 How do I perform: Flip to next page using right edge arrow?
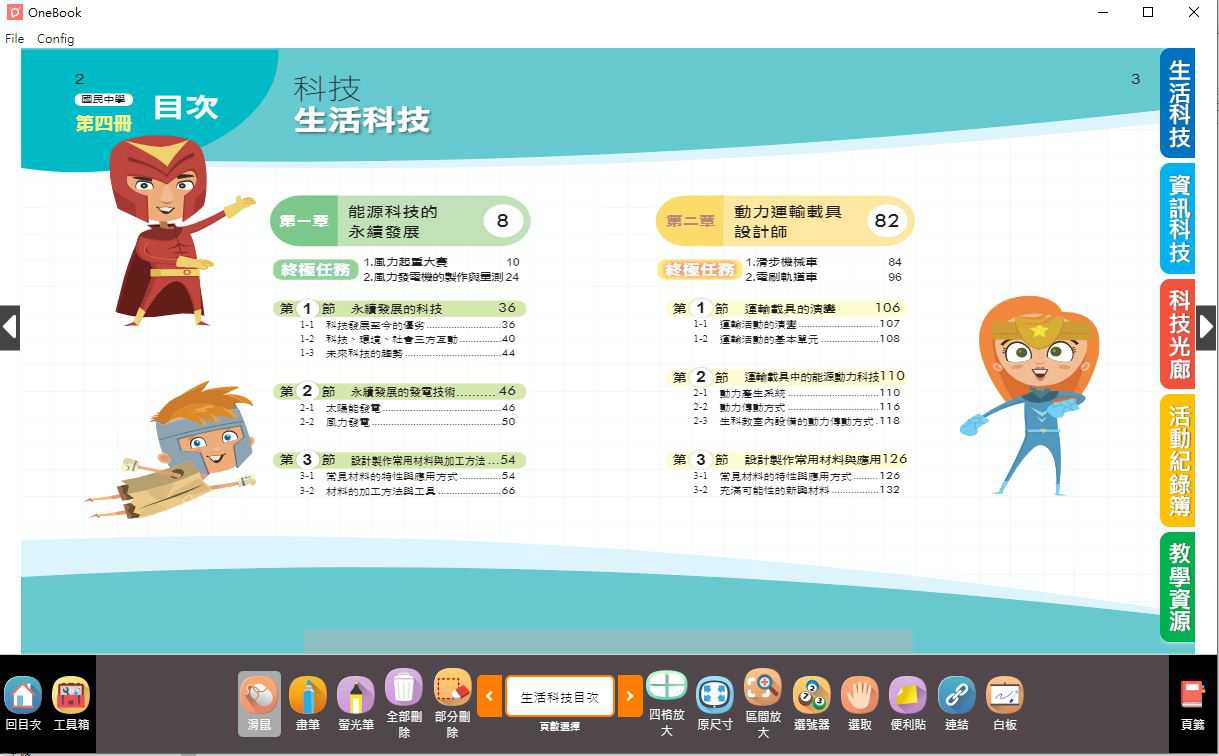coord(1207,327)
